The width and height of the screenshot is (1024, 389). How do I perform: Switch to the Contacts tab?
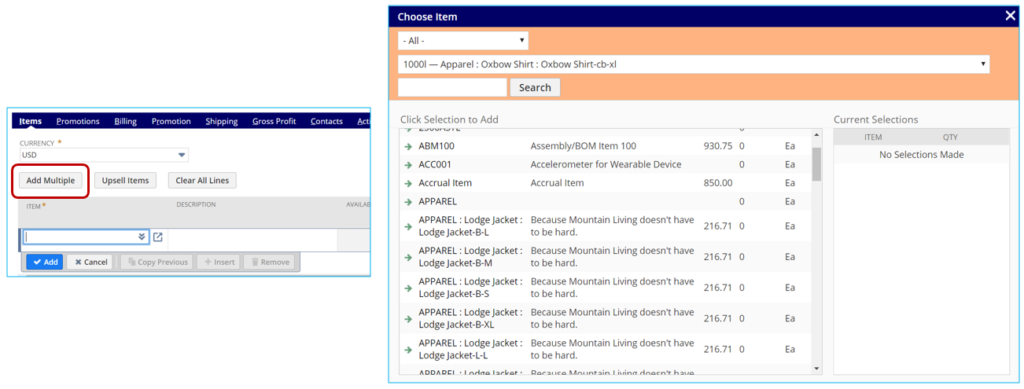coord(327,121)
